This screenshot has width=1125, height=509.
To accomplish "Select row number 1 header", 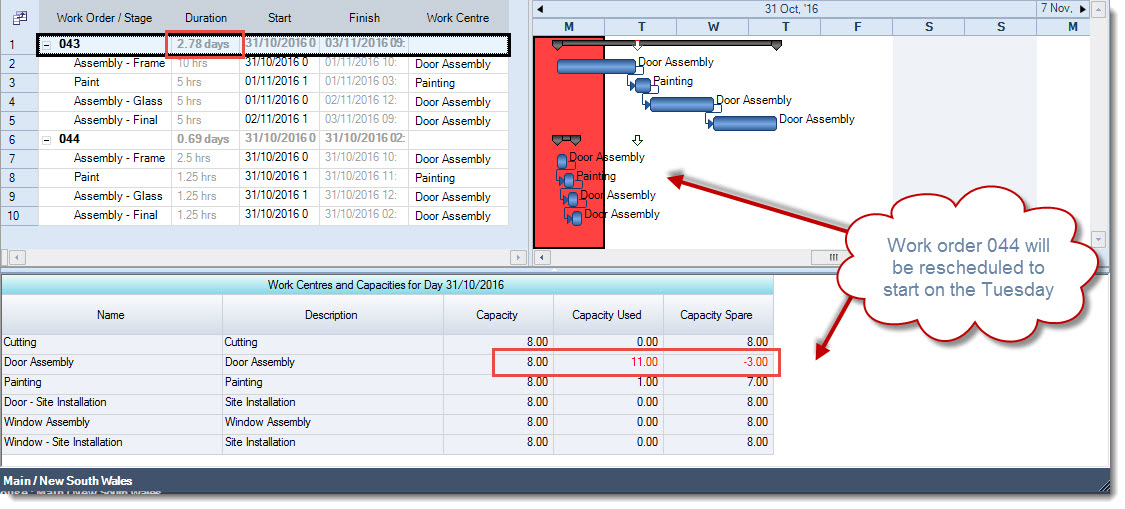I will [x=19, y=45].
